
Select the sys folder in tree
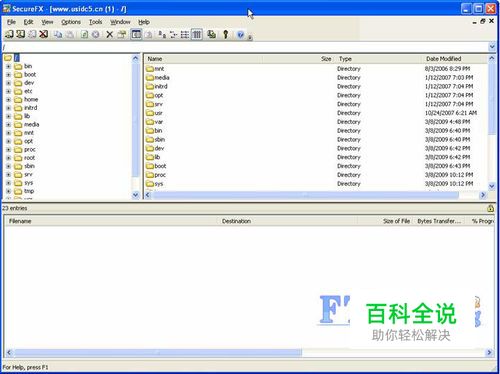(x=29, y=183)
